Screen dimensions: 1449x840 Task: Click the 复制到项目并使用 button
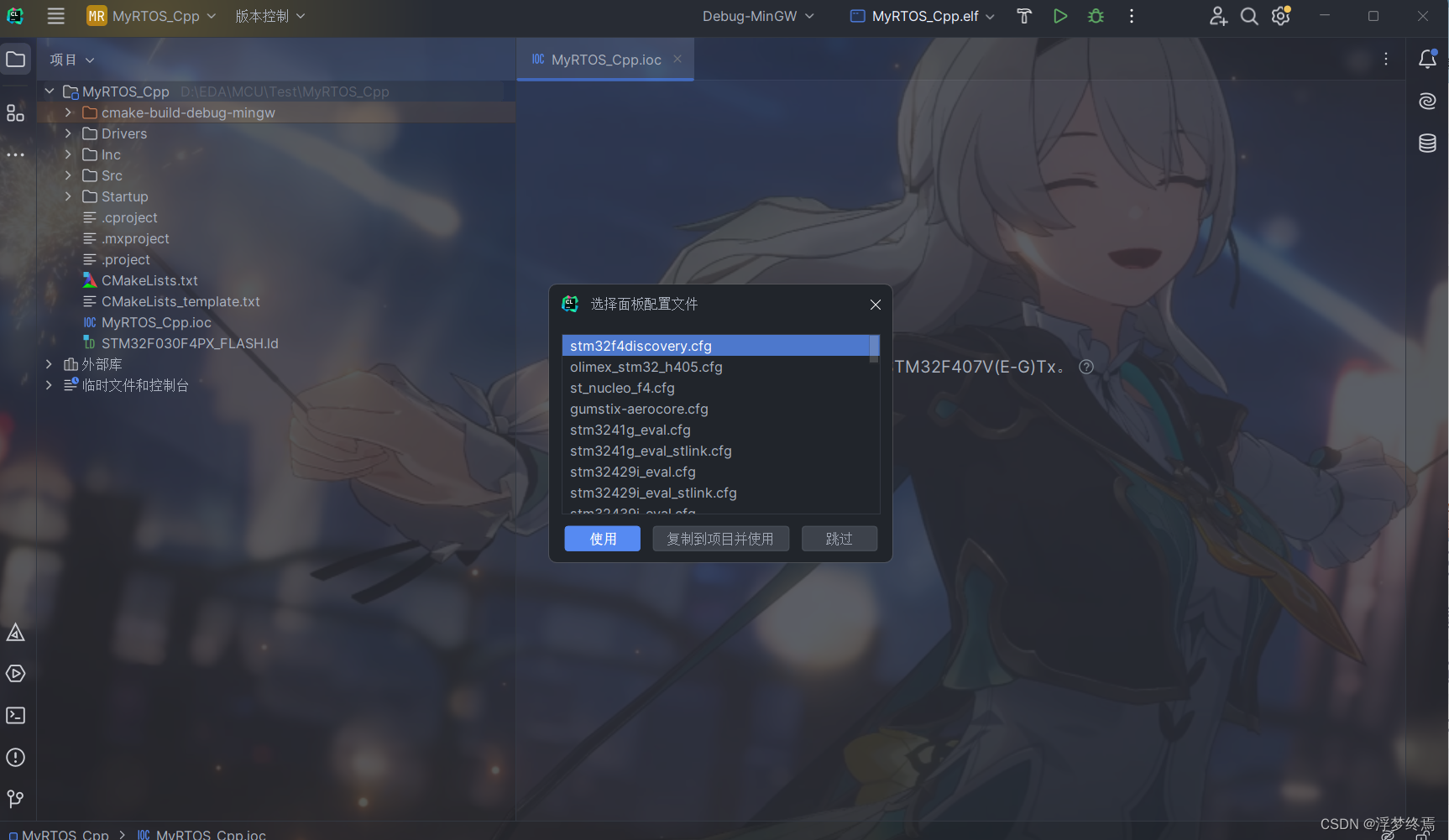tap(720, 539)
